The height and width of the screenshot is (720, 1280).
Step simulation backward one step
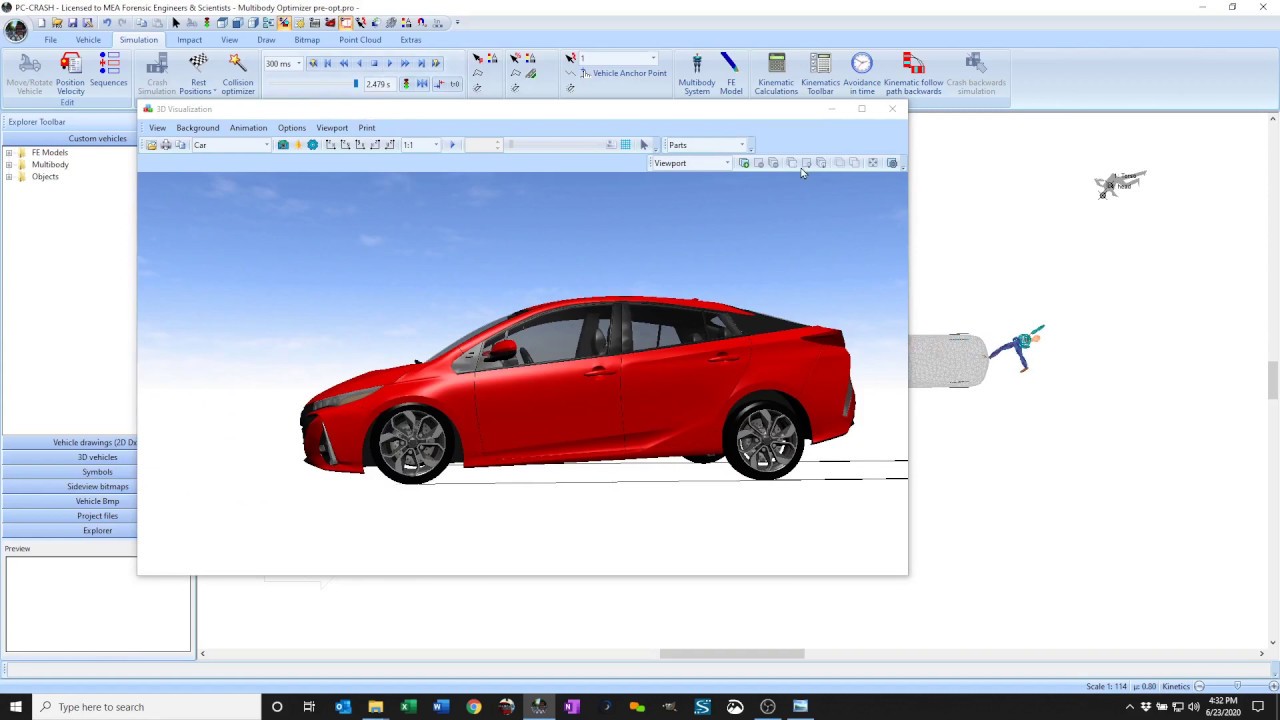(359, 63)
